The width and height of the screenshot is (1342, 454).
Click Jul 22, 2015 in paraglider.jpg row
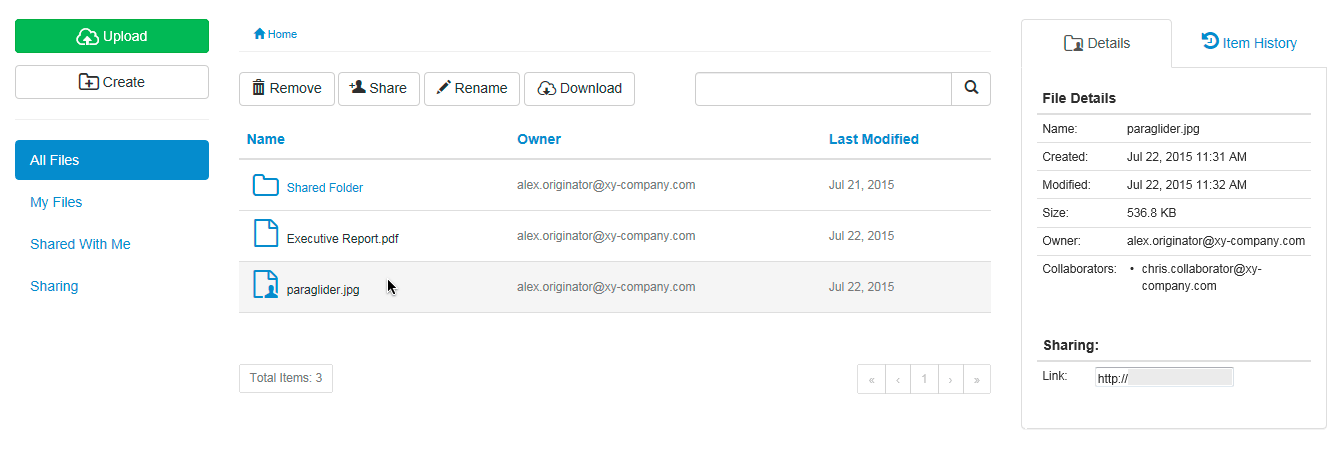tap(862, 287)
